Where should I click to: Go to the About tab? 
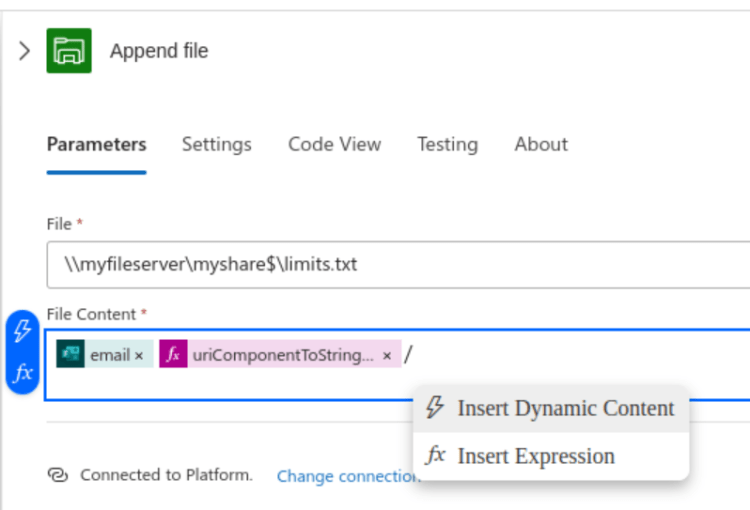click(541, 144)
